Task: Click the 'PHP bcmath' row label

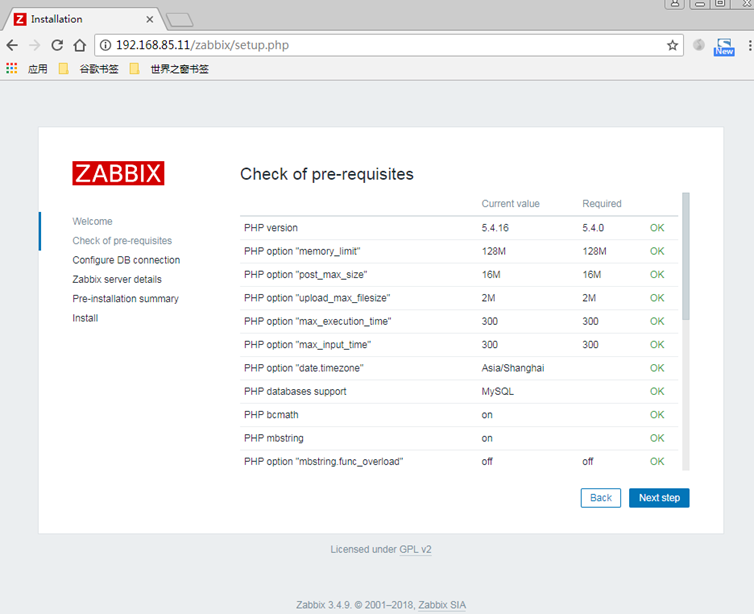Action: (271, 415)
